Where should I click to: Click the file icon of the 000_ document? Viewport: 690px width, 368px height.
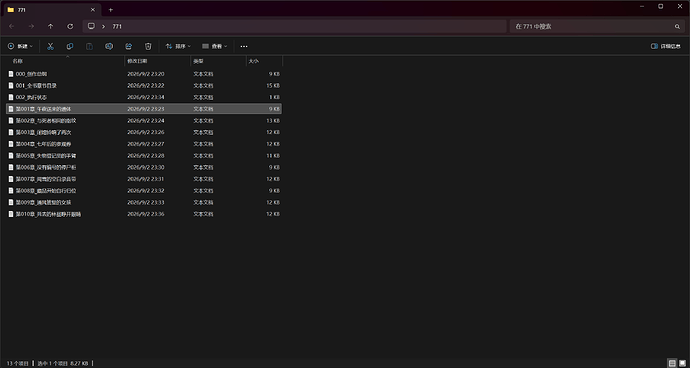pyautogui.click(x=11, y=74)
